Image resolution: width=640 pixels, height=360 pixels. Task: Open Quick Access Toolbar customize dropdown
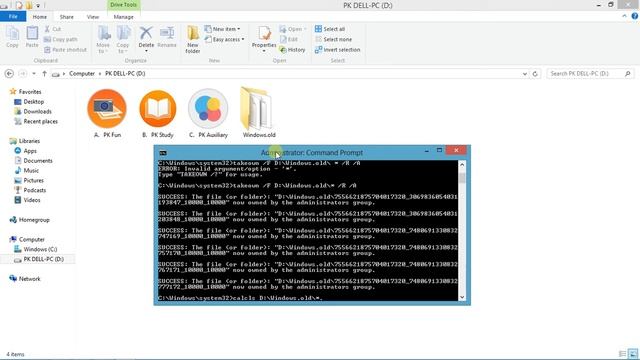pyautogui.click(x=38, y=5)
